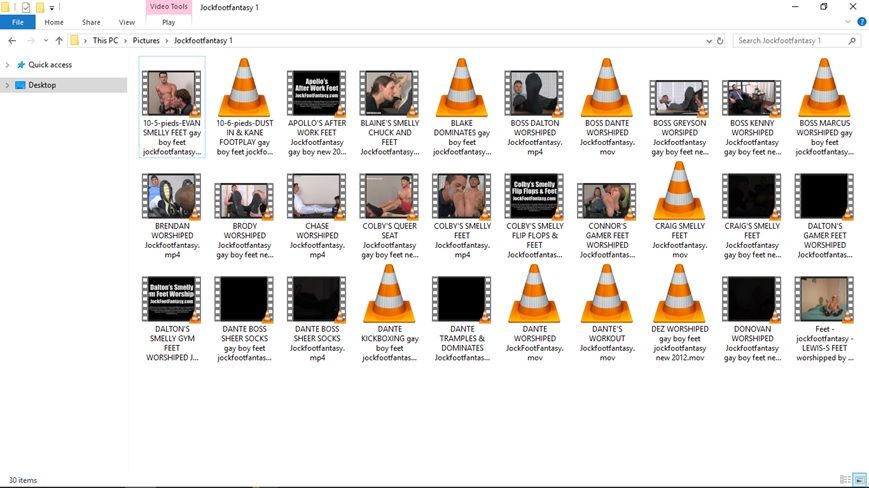Select the DANTE WORSHIPED JockFootFantasy.mov icon
Viewport: 869px width, 488px height.
(534, 294)
